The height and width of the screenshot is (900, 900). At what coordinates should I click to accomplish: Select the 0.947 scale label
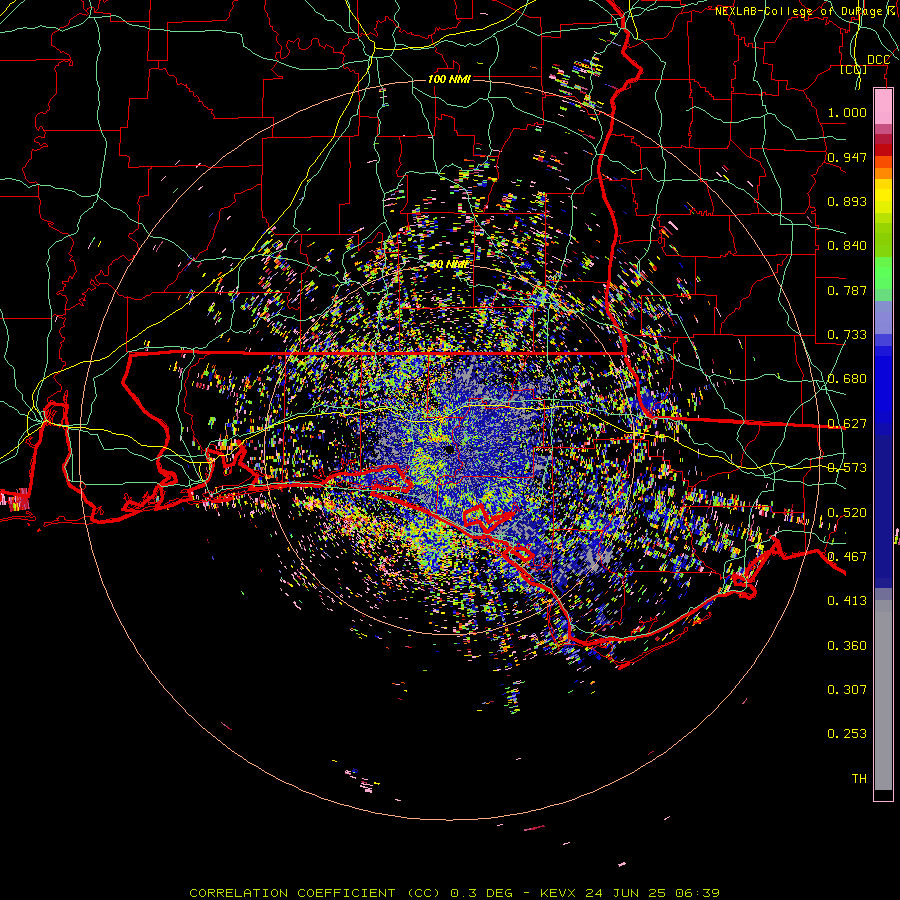pyautogui.click(x=847, y=157)
